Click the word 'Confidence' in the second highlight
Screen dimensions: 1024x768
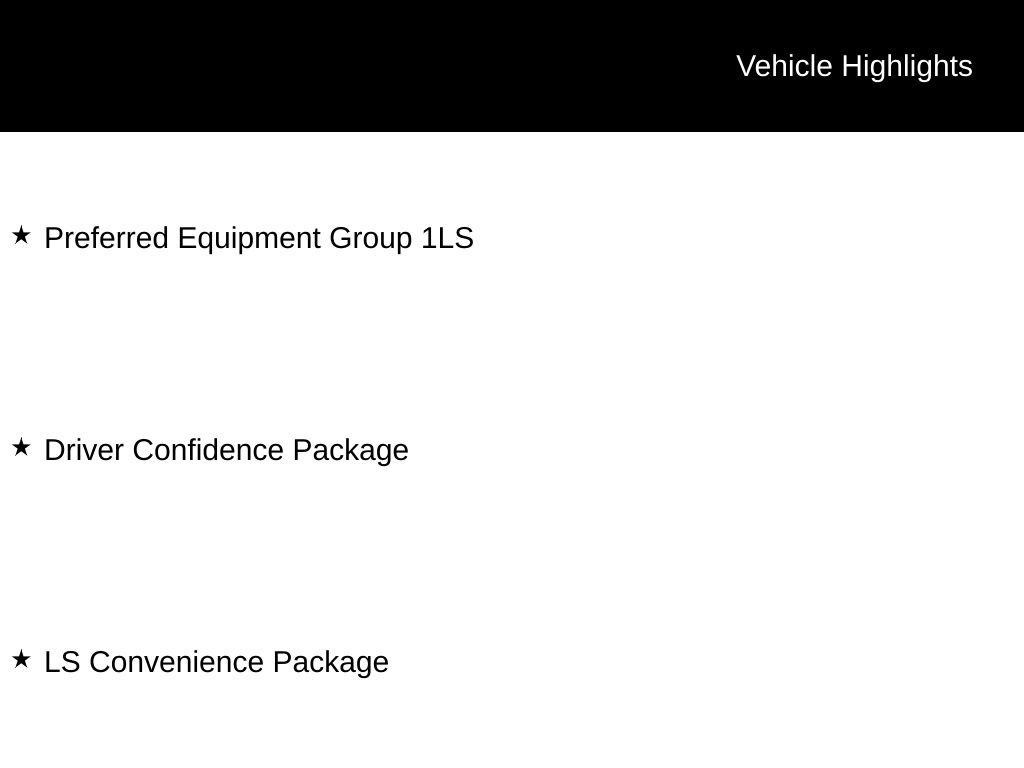[x=208, y=451]
